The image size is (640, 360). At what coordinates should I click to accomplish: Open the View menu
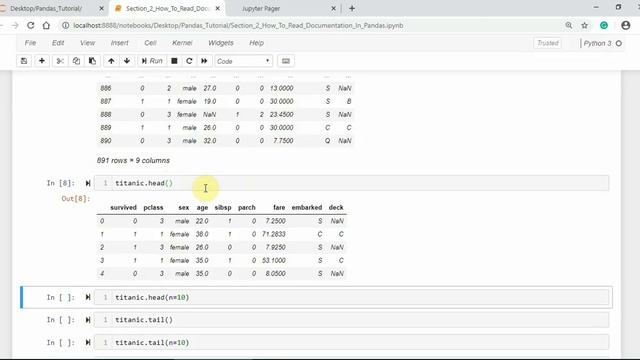click(87, 43)
